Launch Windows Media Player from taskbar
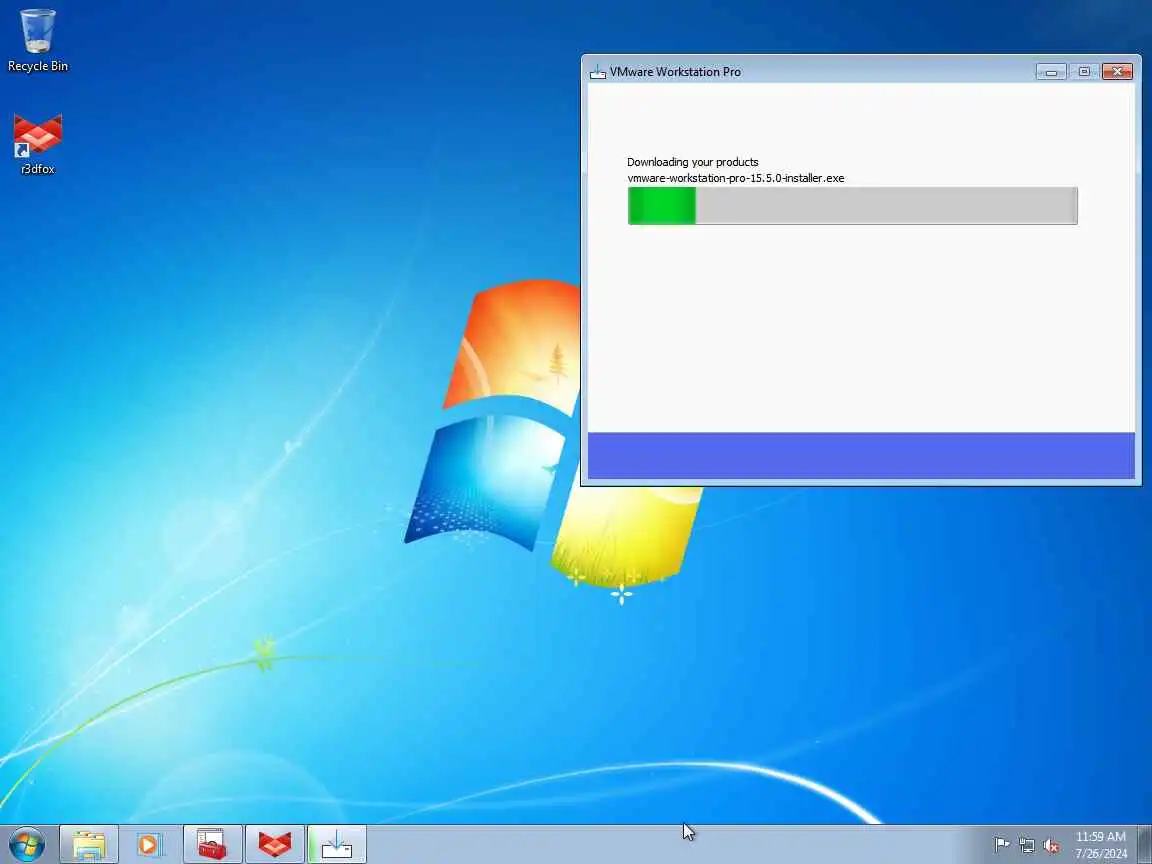The height and width of the screenshot is (864, 1152). 151,845
